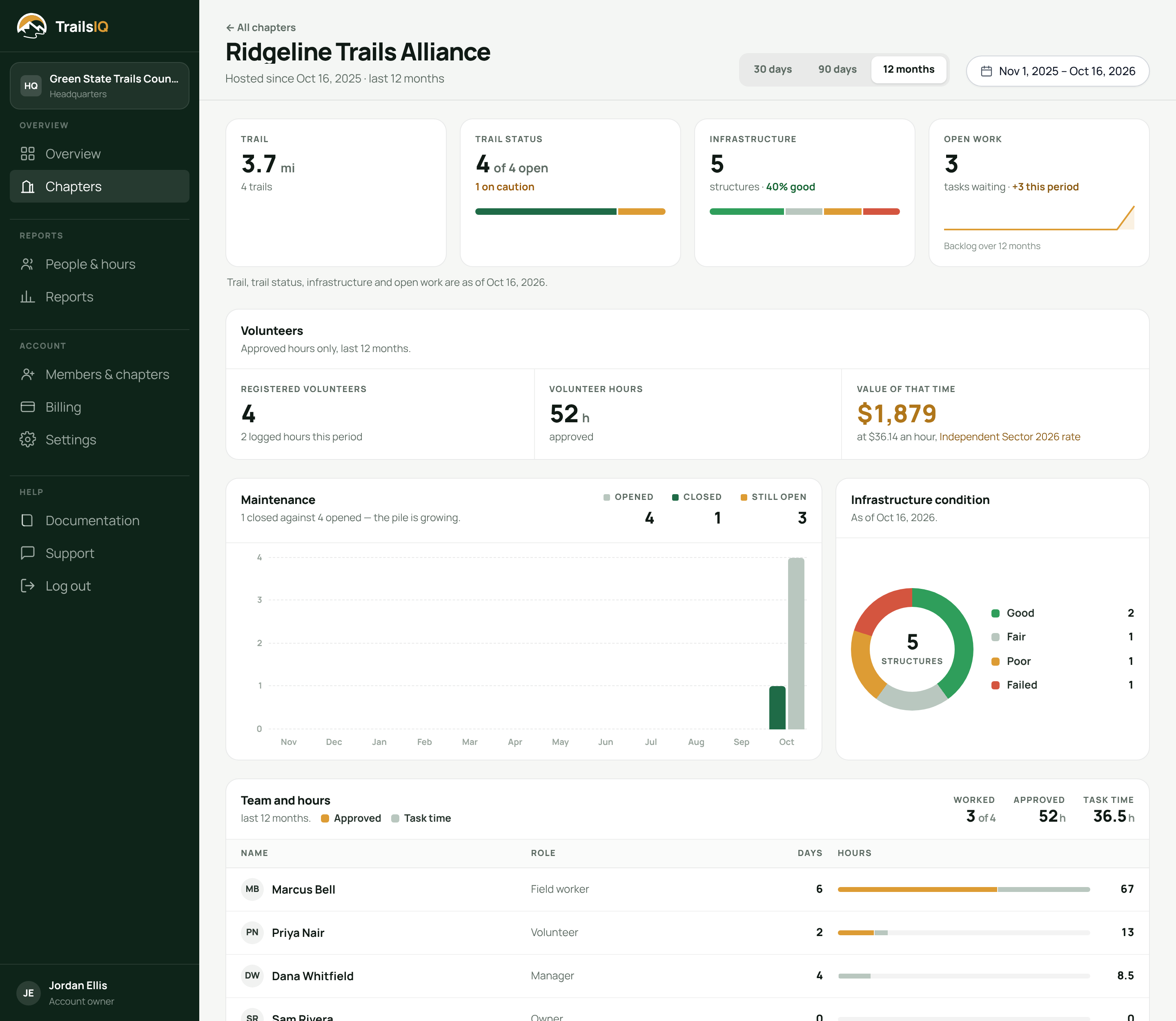
Task: Click the Settings gear icon
Action: pyautogui.click(x=27, y=439)
